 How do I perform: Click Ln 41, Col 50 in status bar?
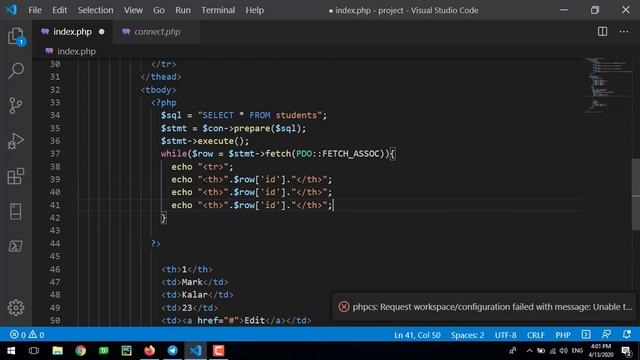pos(417,335)
